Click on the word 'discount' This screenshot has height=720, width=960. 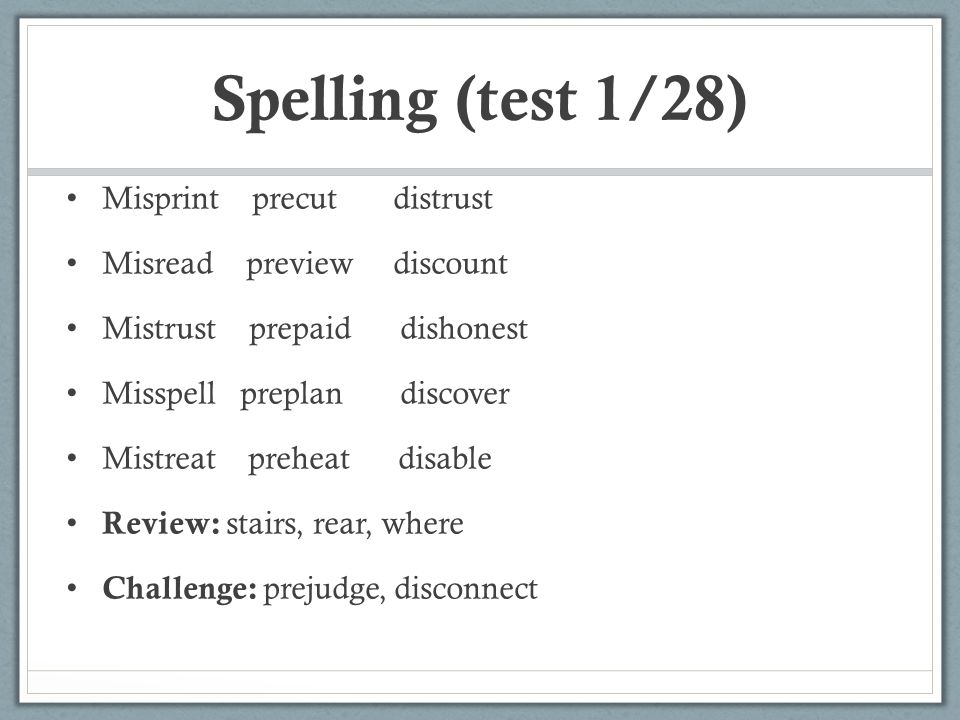tap(450, 263)
